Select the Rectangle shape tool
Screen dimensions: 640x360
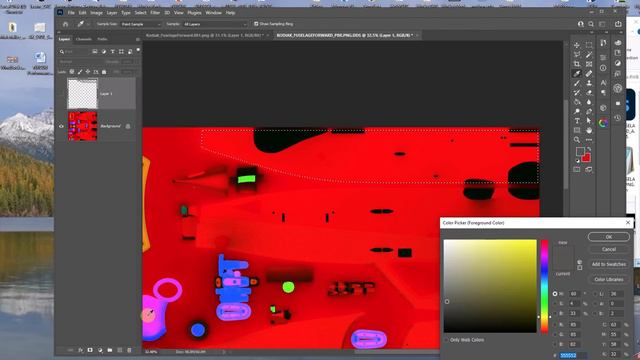click(x=577, y=131)
